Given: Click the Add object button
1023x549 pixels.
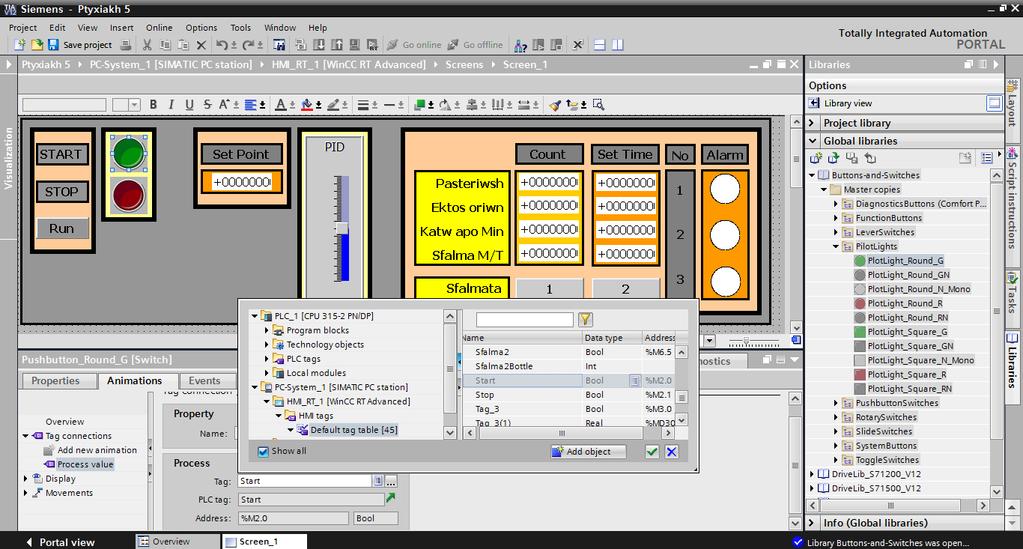Looking at the screenshot, I should pos(588,451).
